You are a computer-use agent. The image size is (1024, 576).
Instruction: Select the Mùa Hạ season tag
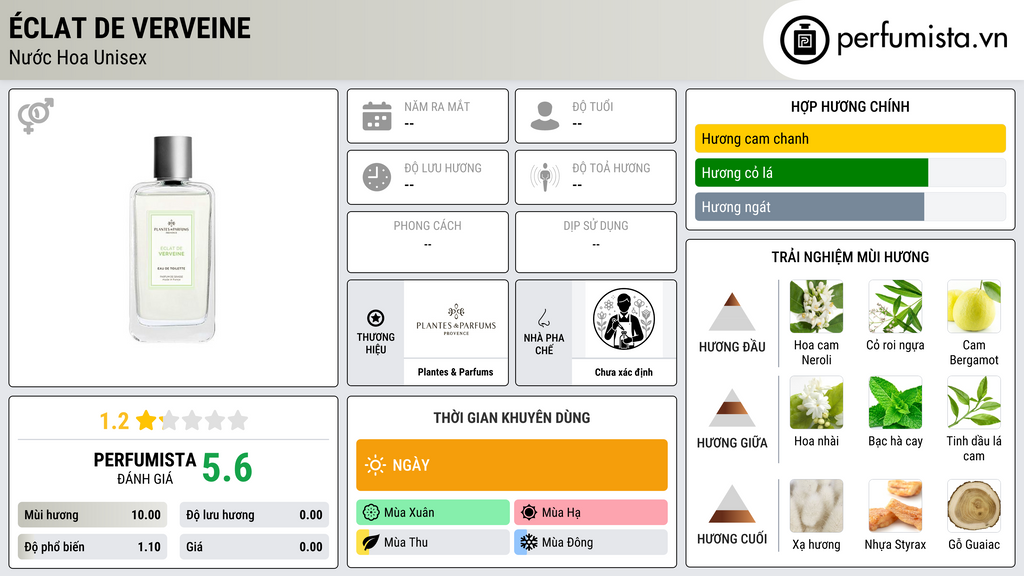591,513
